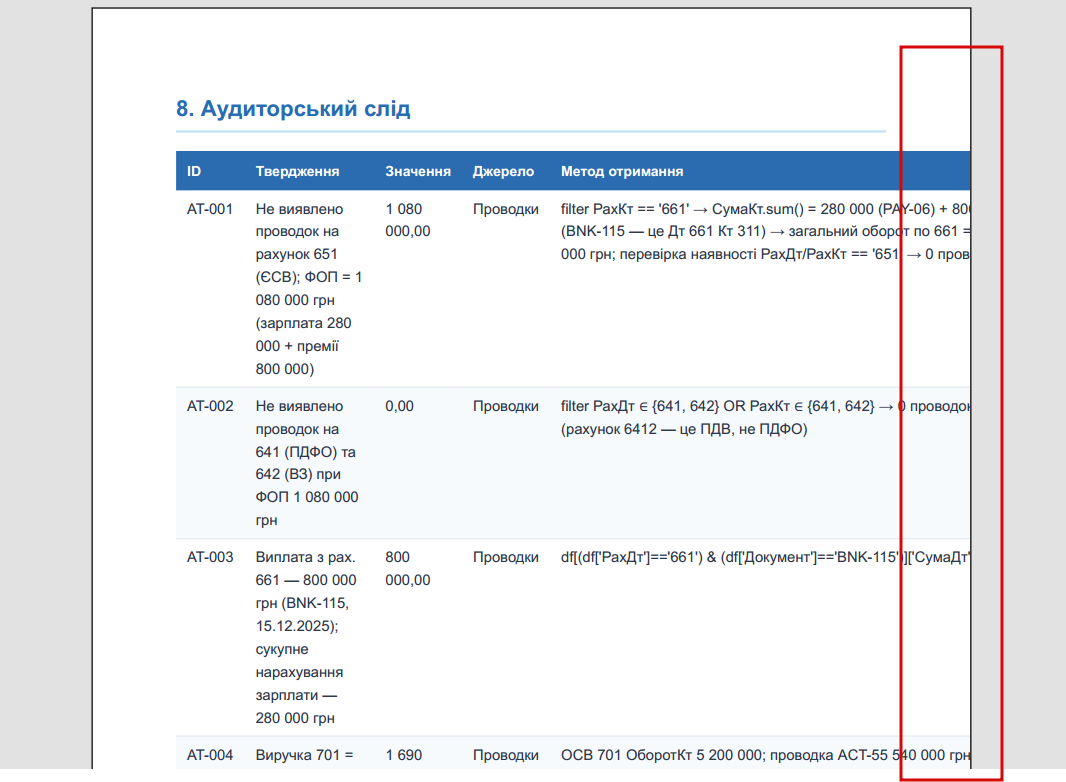Select the AT-004 row identifier

210,755
